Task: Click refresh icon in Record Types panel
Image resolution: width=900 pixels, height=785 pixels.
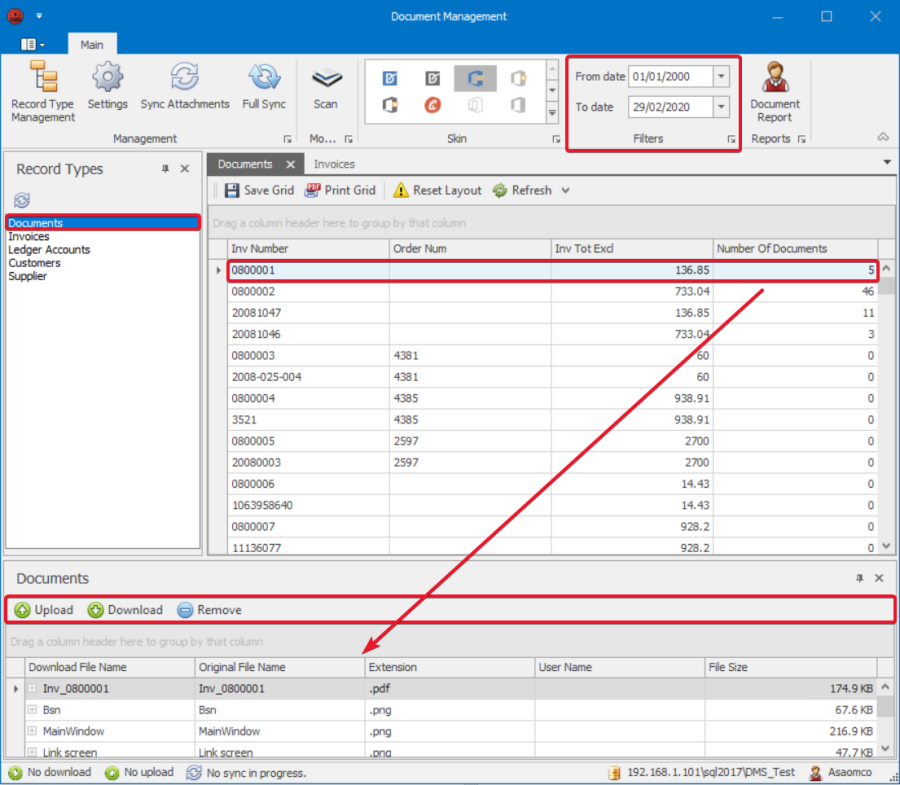Action: [x=22, y=201]
